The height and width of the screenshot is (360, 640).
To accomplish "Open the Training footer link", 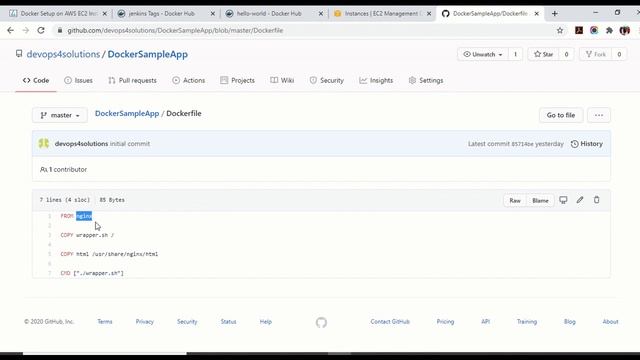I will click(x=527, y=322).
